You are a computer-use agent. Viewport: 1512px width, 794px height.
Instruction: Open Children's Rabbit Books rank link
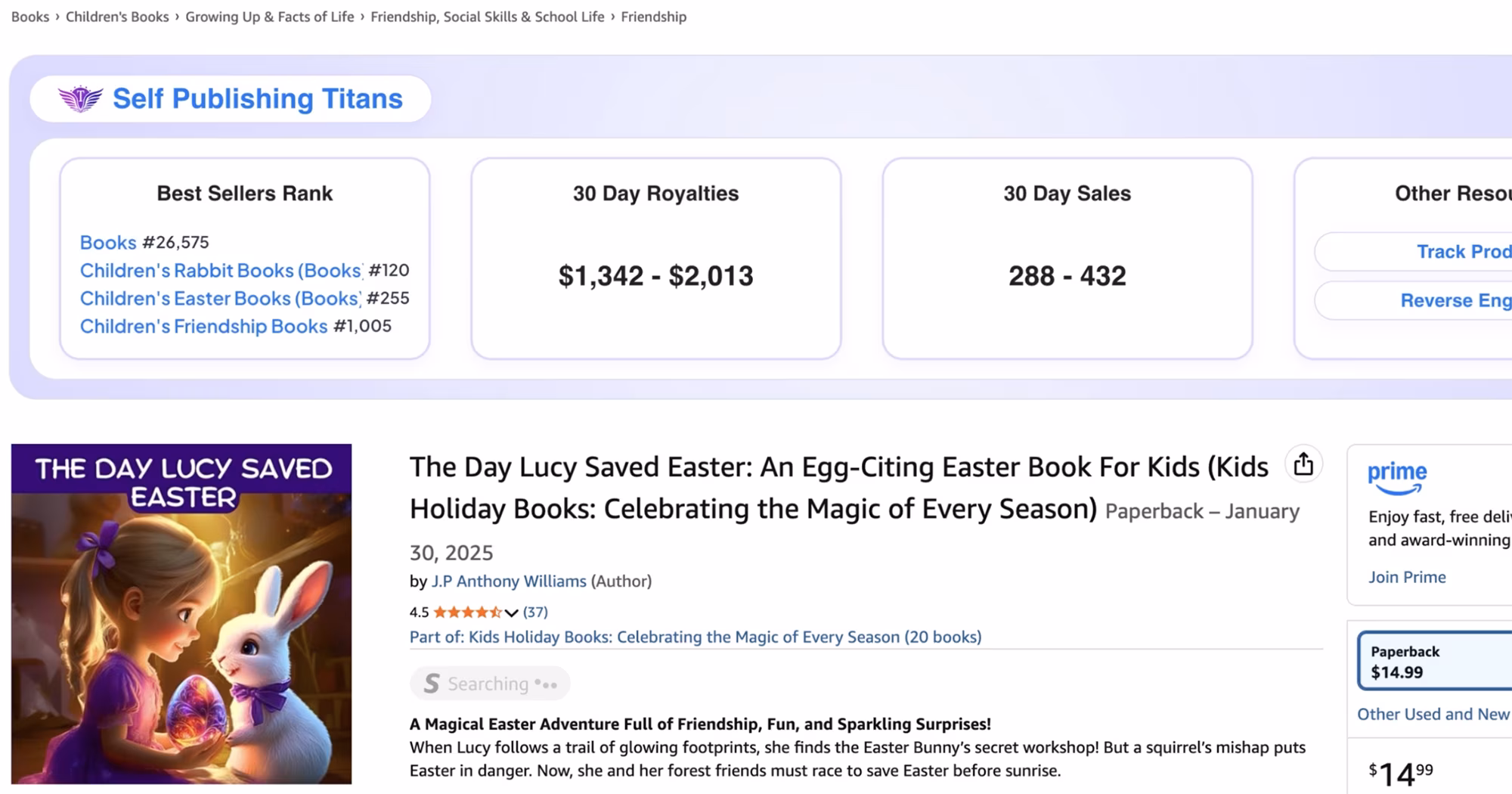[x=221, y=270]
